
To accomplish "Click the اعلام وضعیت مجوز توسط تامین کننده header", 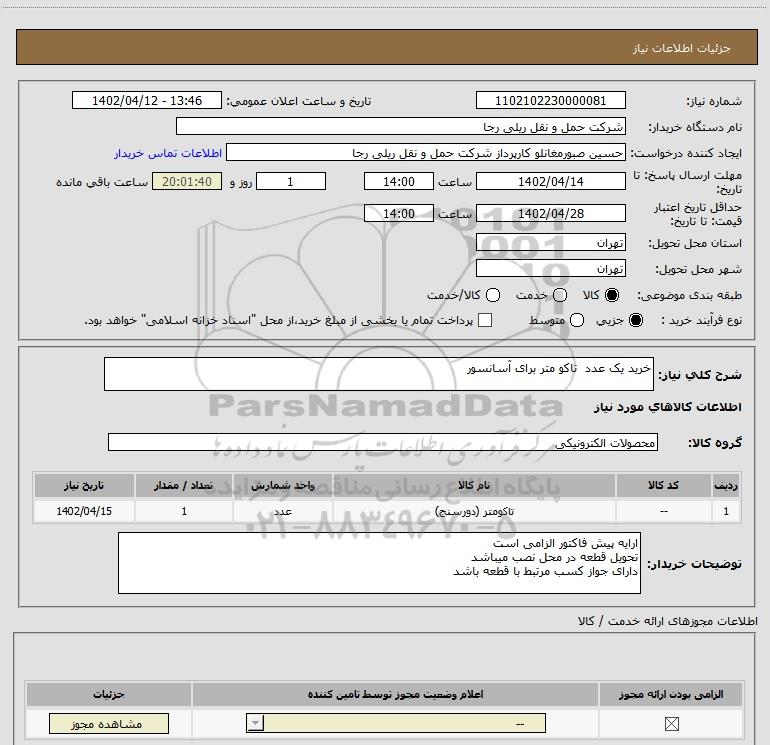I will (395, 694).
